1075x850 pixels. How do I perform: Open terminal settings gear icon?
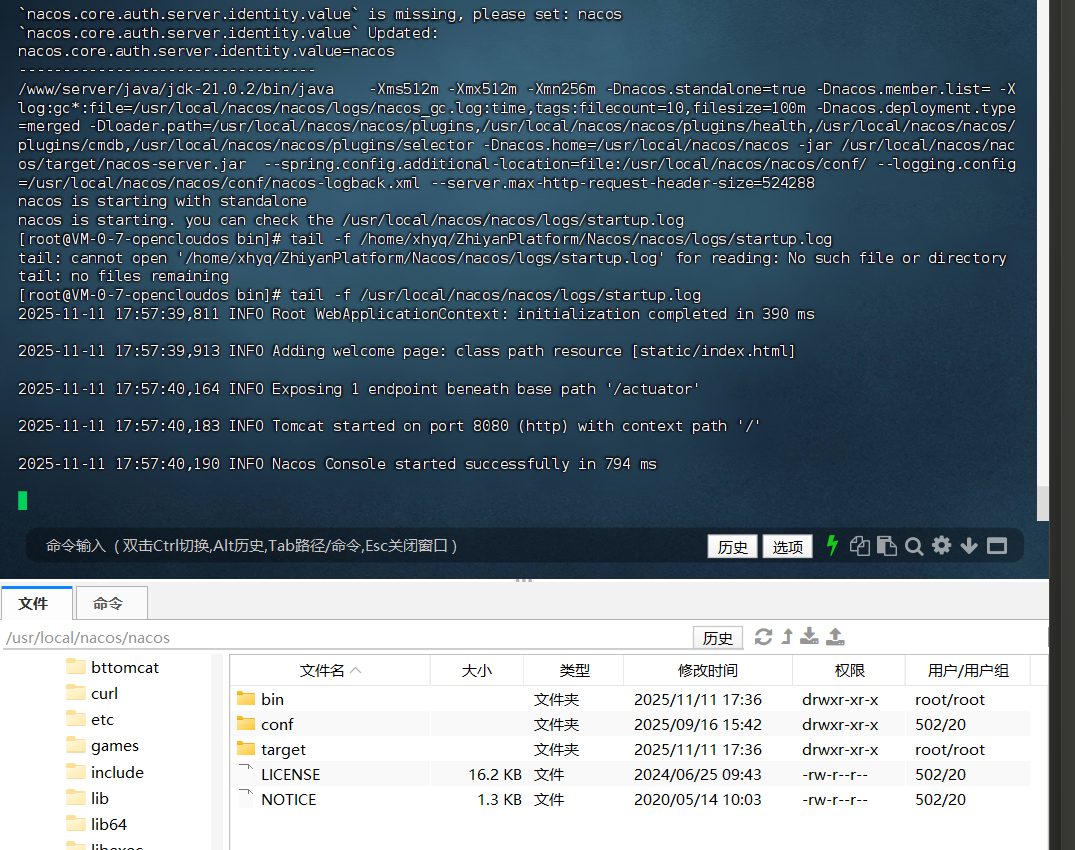click(x=941, y=546)
